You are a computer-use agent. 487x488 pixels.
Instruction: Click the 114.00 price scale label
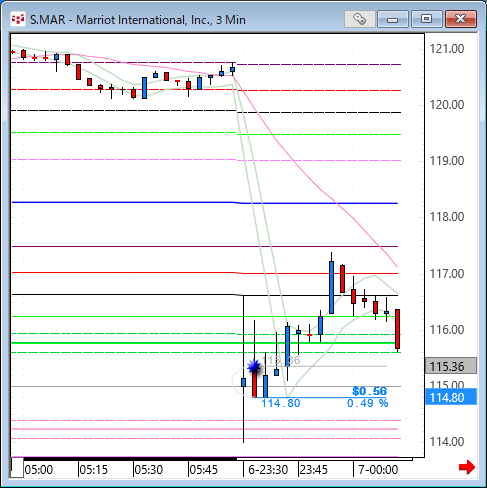tap(447, 442)
